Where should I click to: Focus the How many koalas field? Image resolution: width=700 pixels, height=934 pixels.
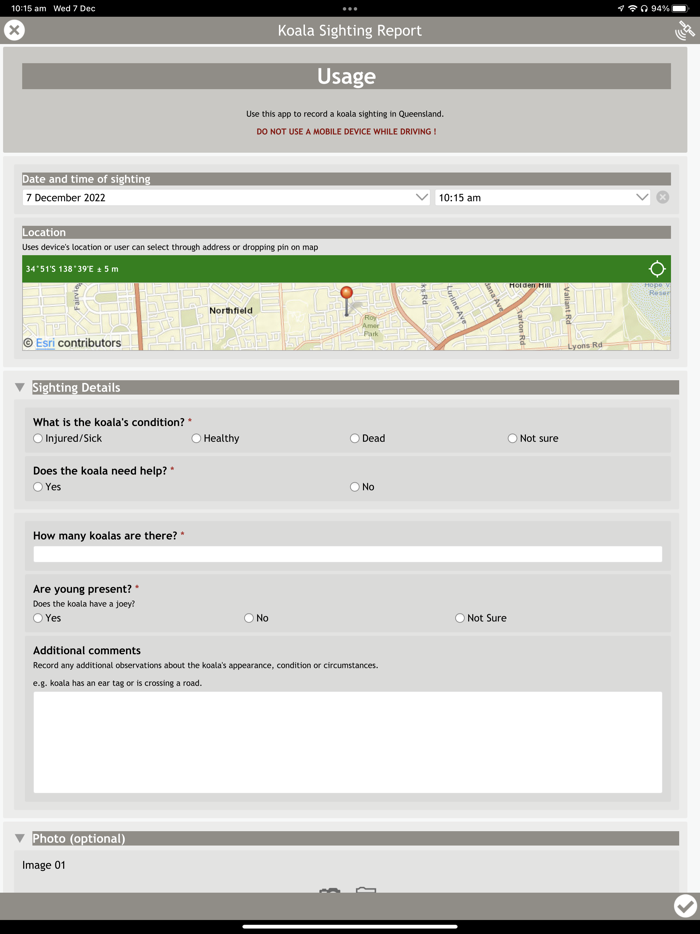pos(347,554)
